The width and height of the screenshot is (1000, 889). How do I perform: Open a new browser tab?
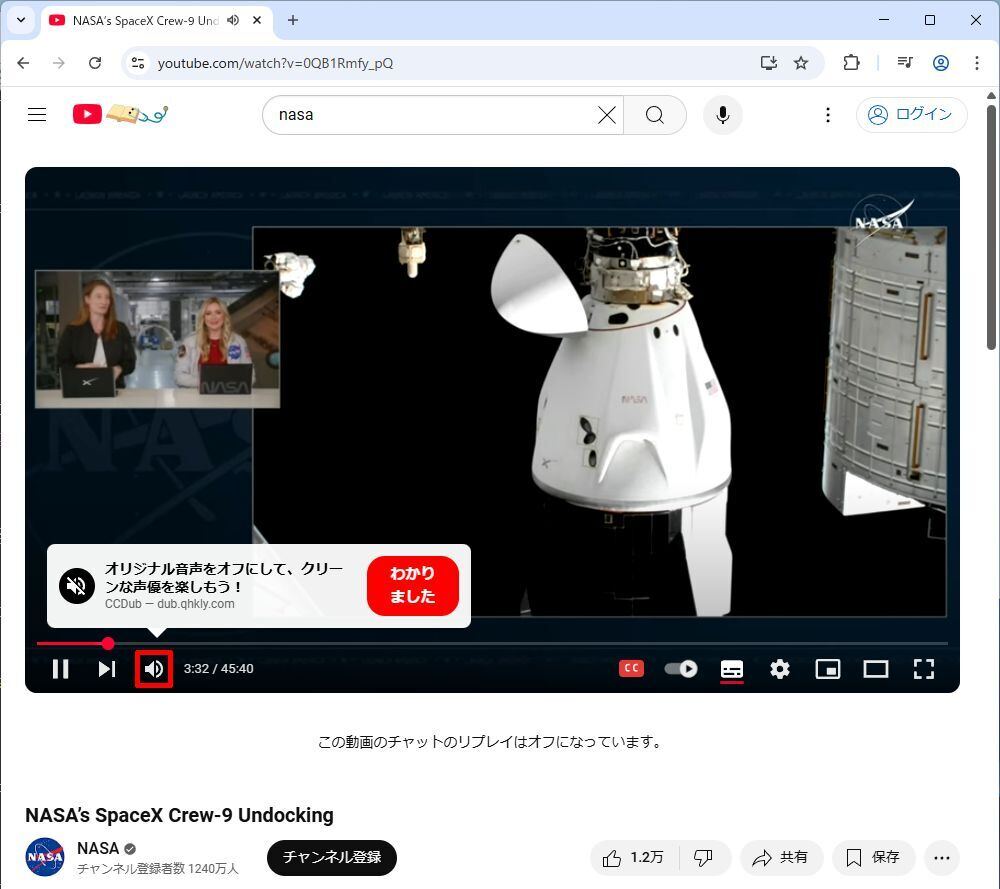[293, 20]
